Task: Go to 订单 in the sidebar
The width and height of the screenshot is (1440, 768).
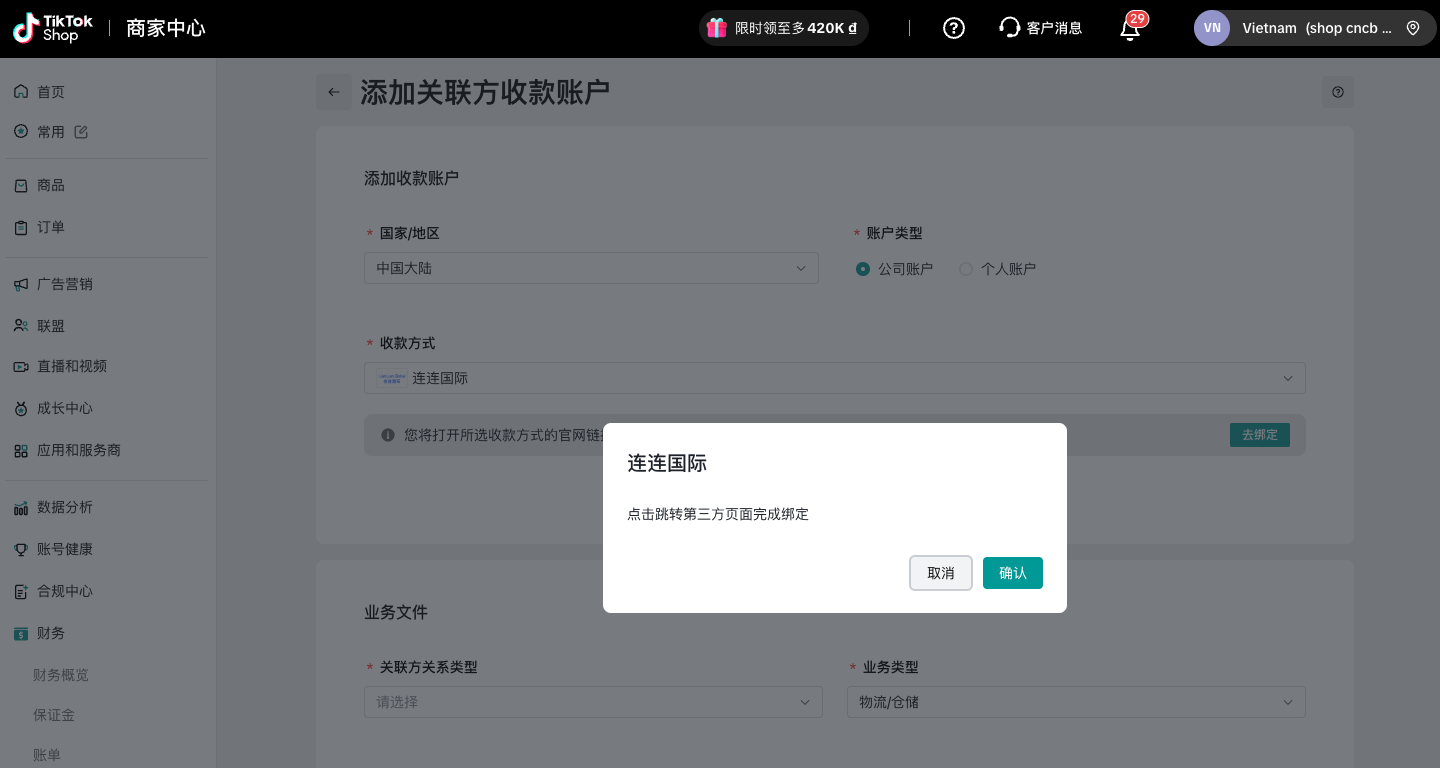Action: [51, 227]
